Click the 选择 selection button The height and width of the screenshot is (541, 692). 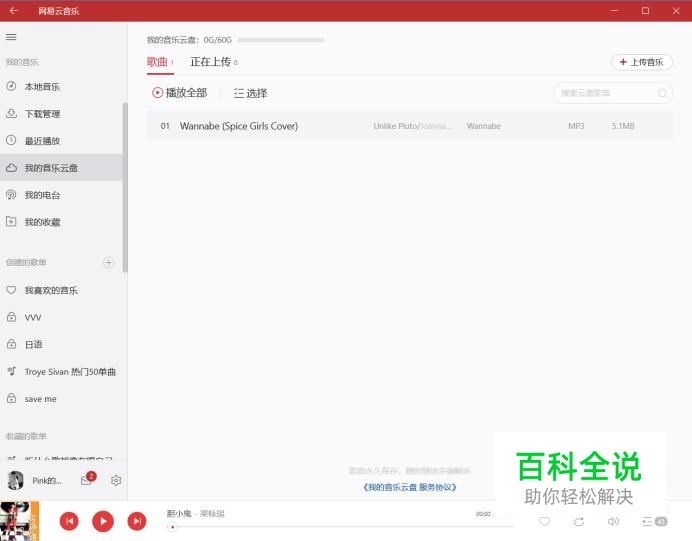pyautogui.click(x=250, y=93)
